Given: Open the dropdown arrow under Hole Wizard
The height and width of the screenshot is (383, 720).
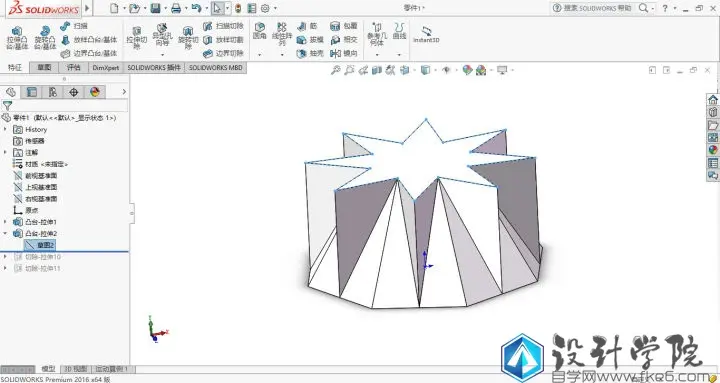Looking at the screenshot, I should [x=162, y=55].
